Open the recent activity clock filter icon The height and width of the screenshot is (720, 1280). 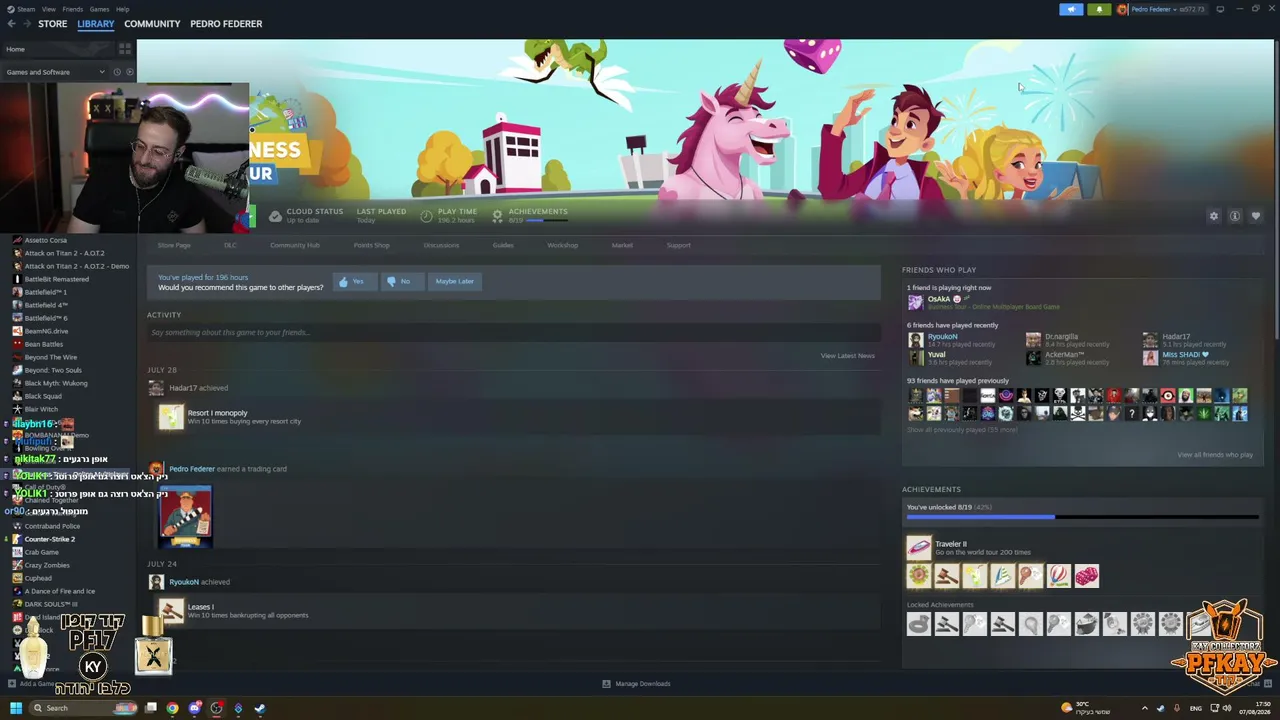(116, 72)
